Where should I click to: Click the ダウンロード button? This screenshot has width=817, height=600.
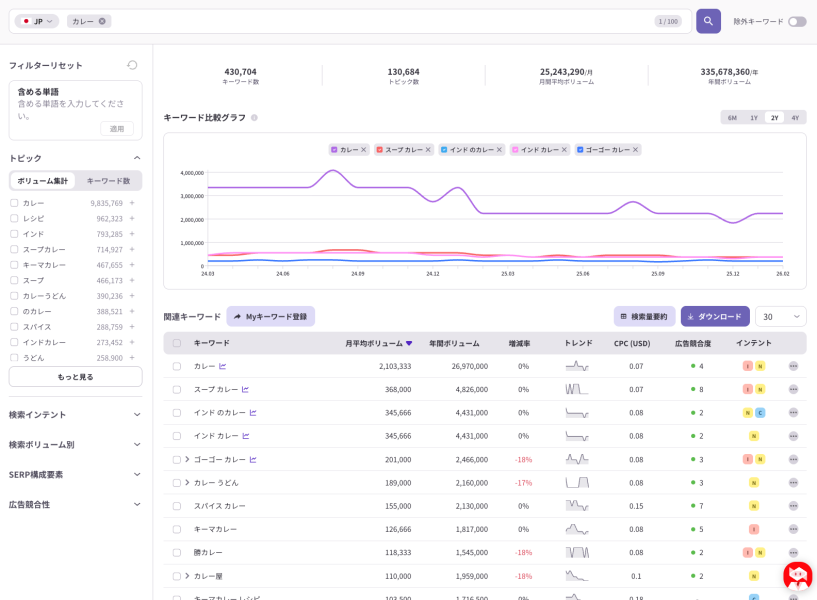pyautogui.click(x=715, y=316)
